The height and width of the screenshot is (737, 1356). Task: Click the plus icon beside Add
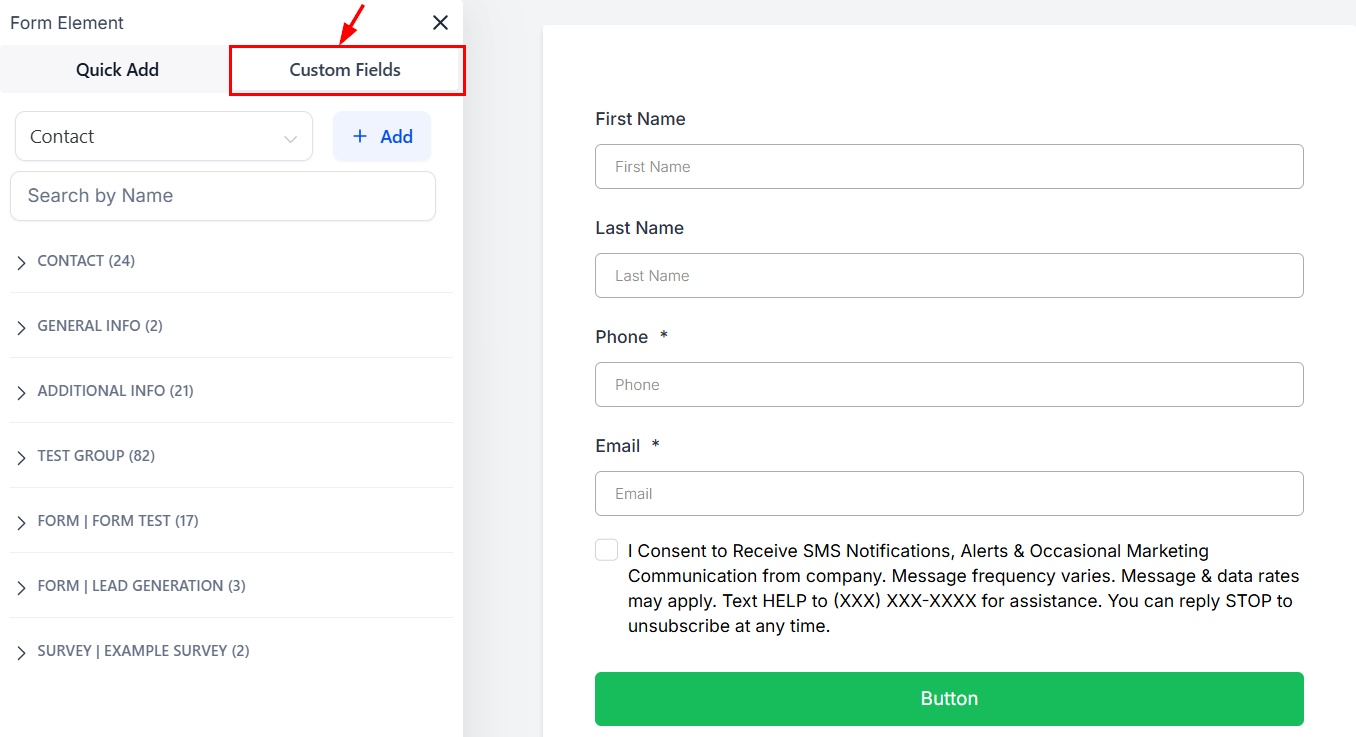pyautogui.click(x=360, y=137)
